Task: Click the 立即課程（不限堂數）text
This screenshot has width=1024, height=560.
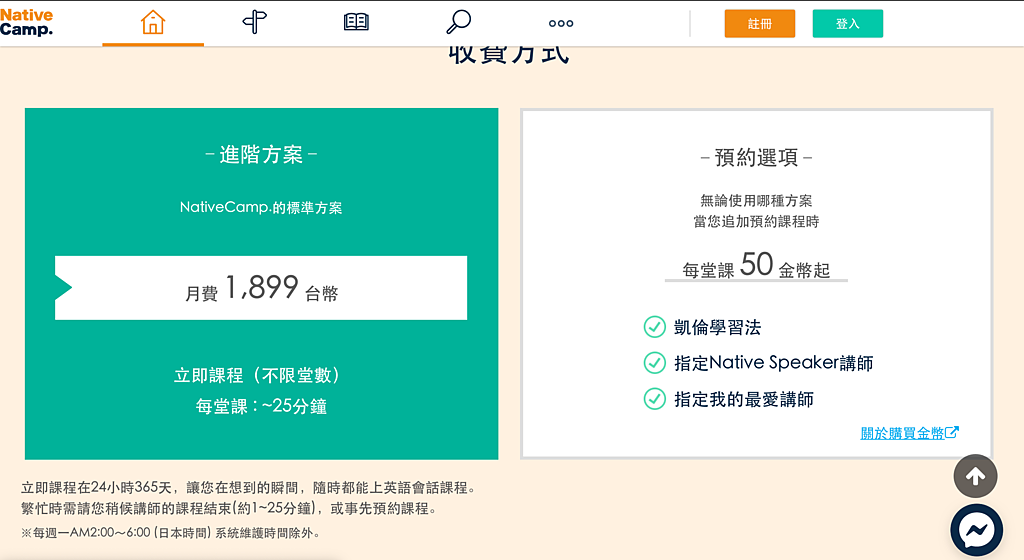Action: click(257, 375)
